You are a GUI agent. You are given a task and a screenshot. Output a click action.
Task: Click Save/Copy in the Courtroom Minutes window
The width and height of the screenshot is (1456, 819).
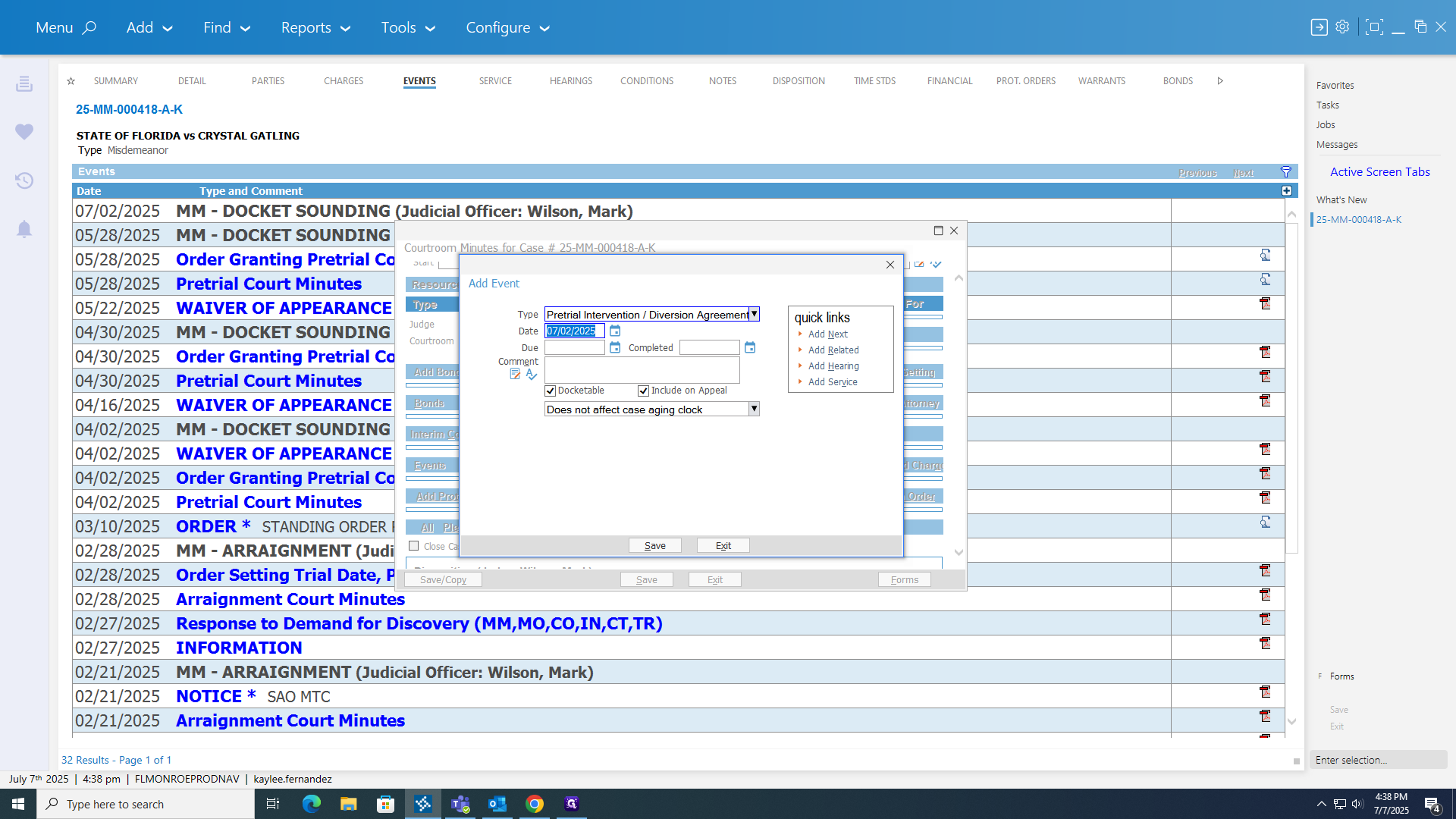click(444, 580)
